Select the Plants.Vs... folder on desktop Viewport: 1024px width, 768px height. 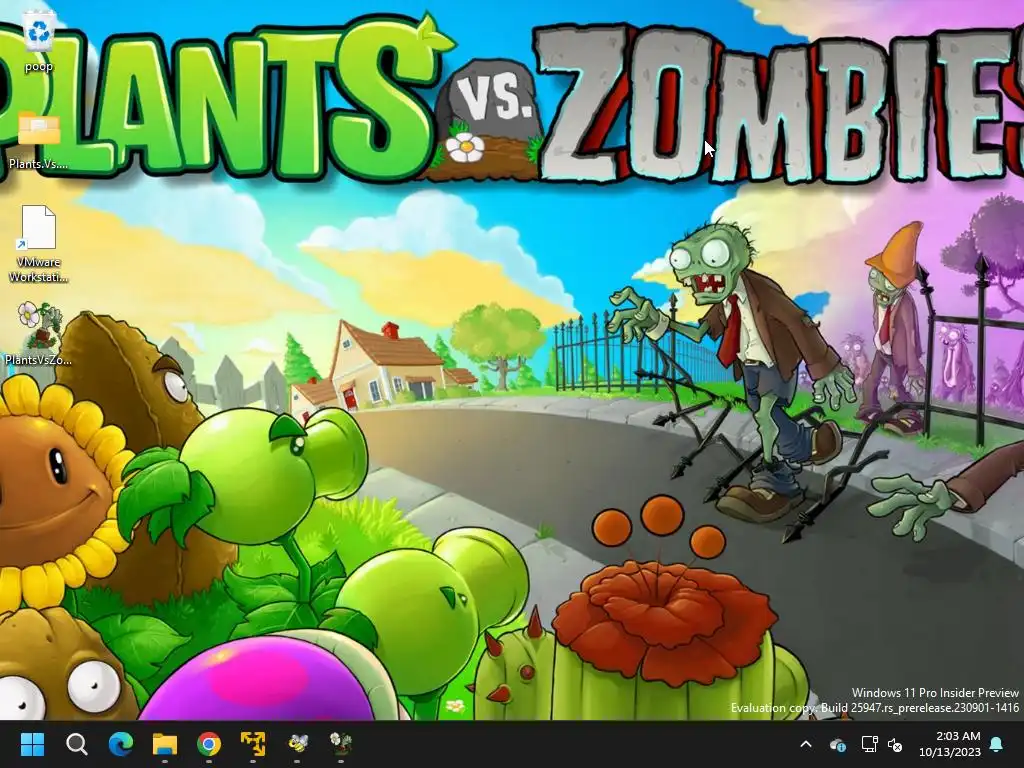(x=39, y=140)
